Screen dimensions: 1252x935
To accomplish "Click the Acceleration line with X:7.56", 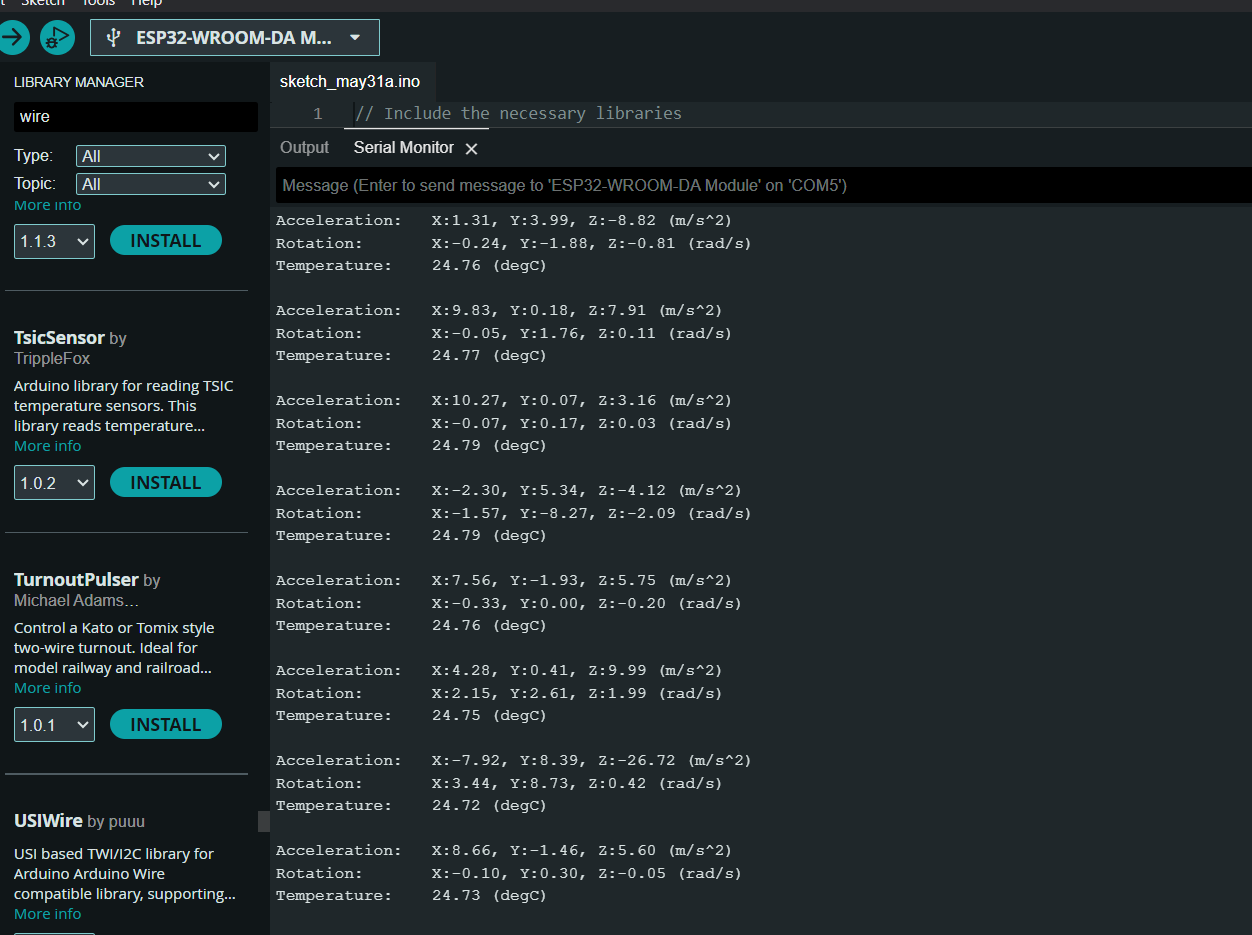I will click(x=503, y=580).
